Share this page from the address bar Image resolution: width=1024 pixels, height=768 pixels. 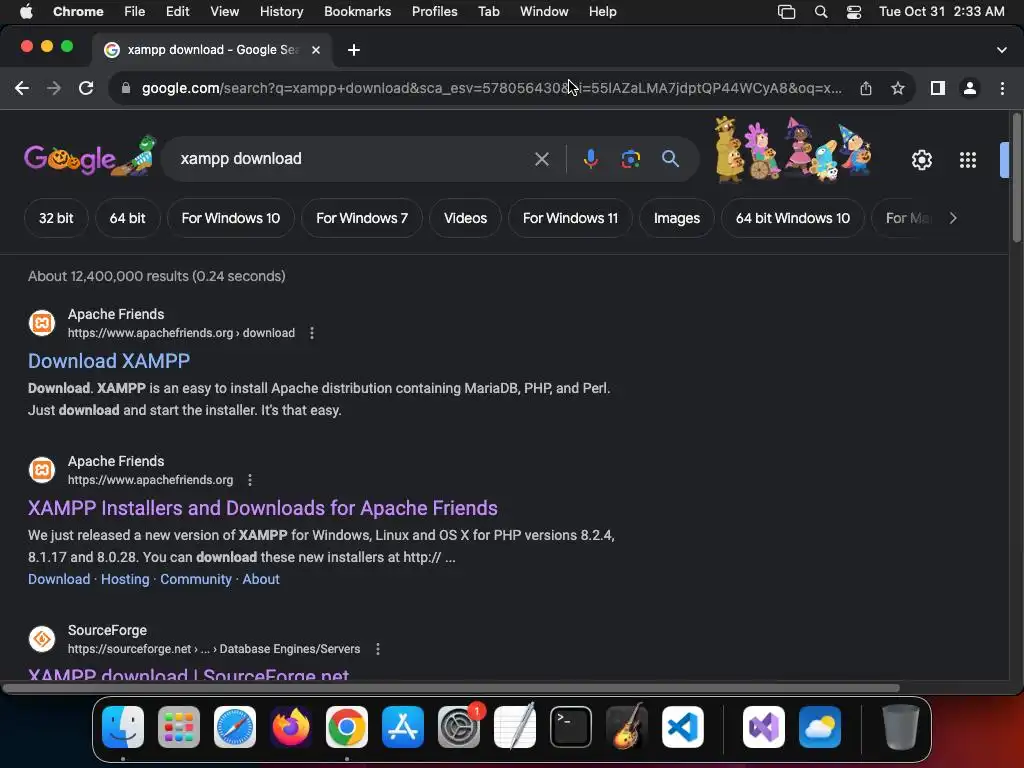click(x=866, y=88)
